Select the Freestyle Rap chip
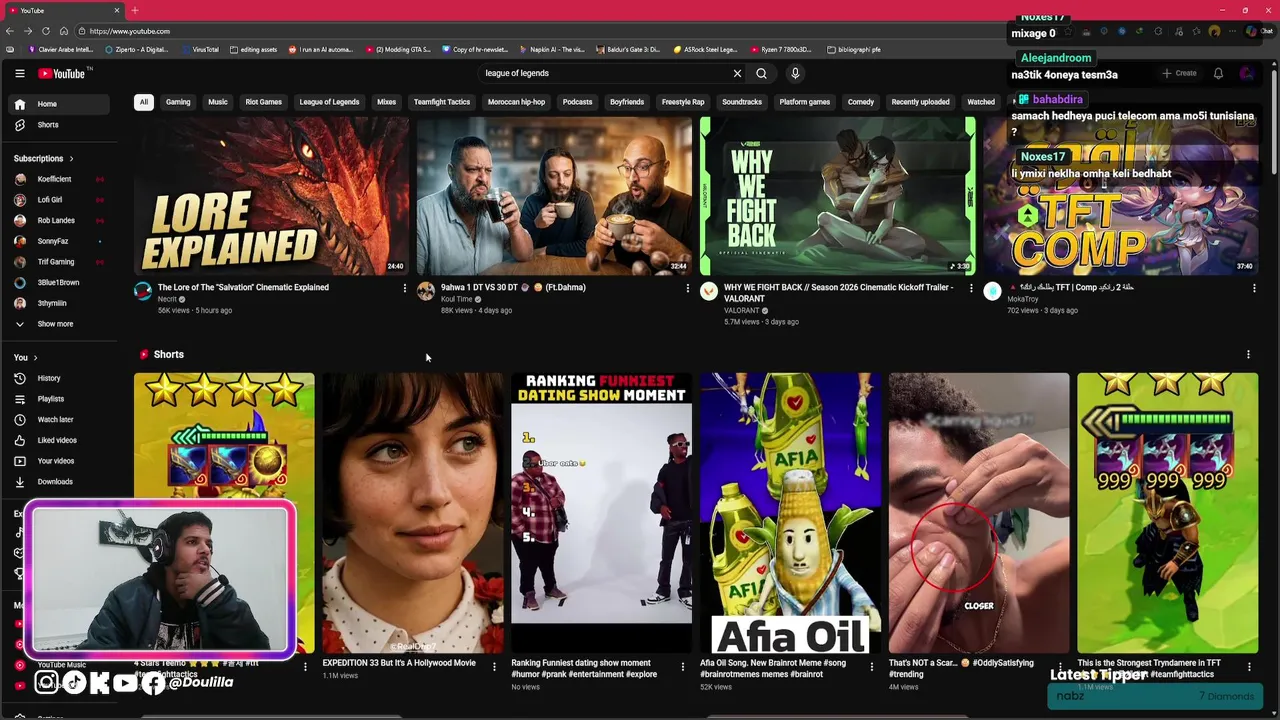The image size is (1280, 720). tap(683, 102)
